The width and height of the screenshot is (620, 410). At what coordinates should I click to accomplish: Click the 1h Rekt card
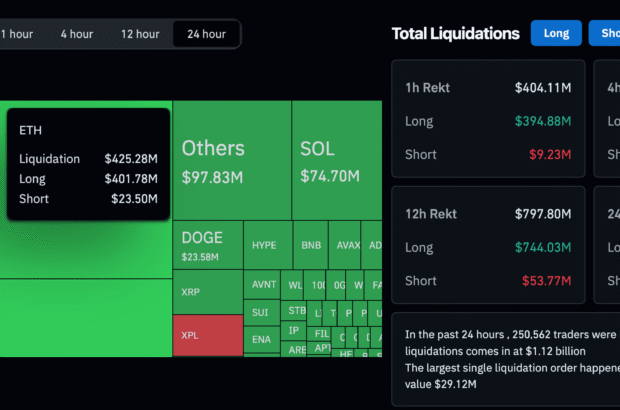(488, 120)
